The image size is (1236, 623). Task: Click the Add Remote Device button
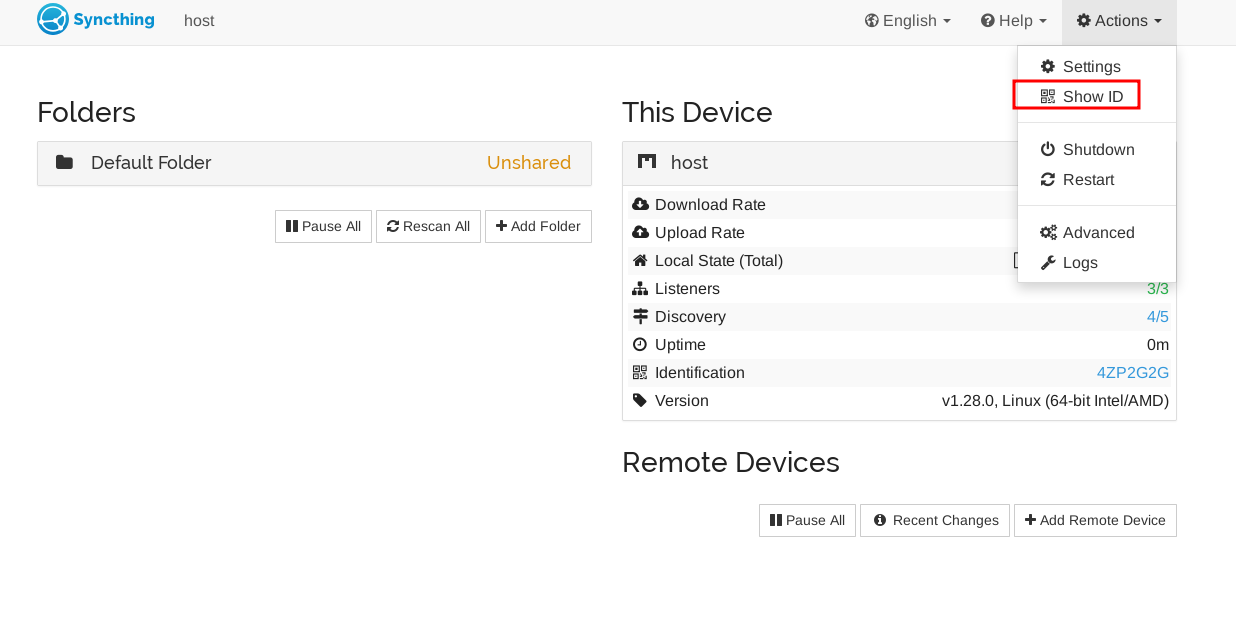click(1095, 521)
